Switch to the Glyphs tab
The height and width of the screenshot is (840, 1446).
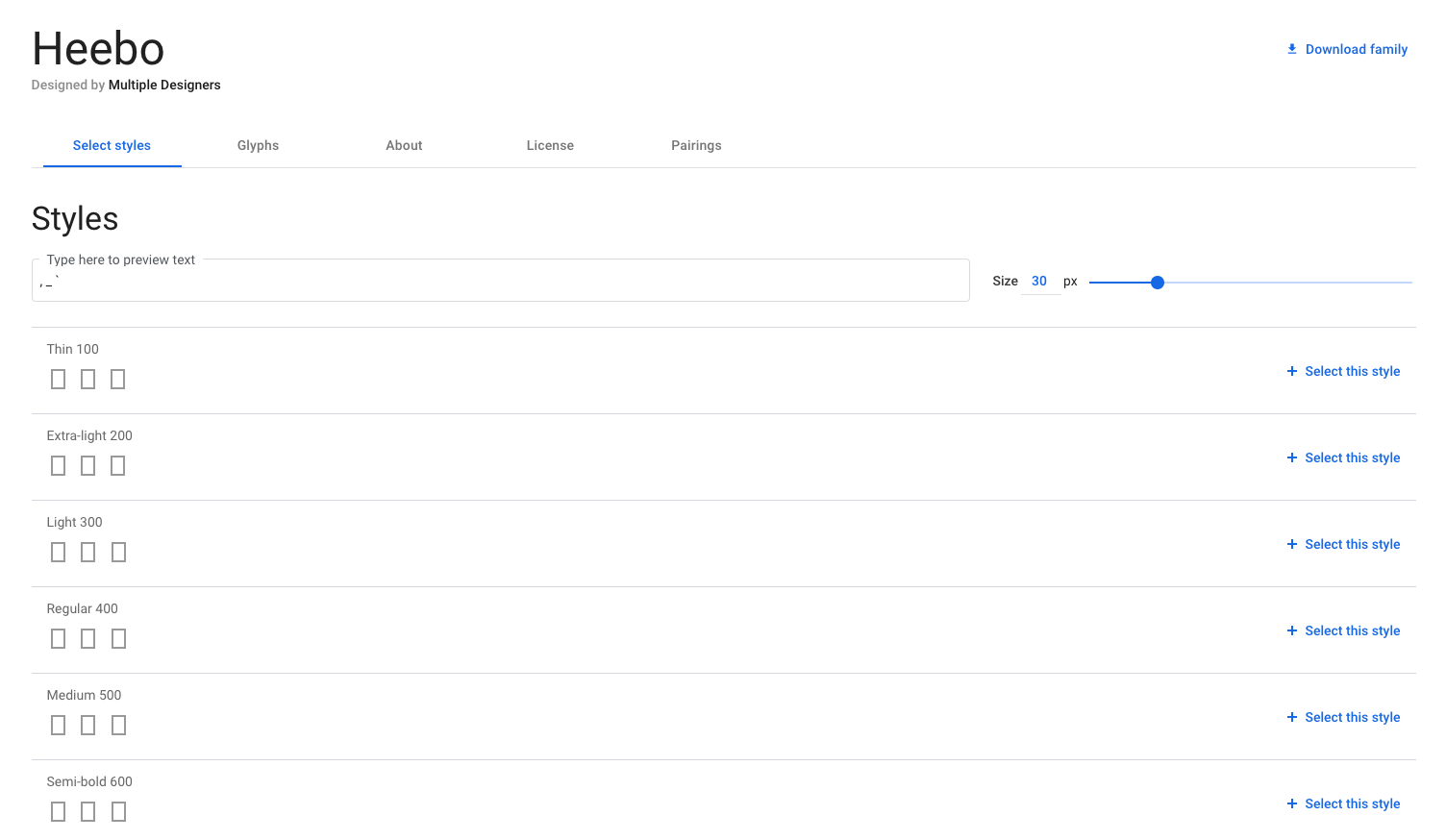pyautogui.click(x=258, y=145)
